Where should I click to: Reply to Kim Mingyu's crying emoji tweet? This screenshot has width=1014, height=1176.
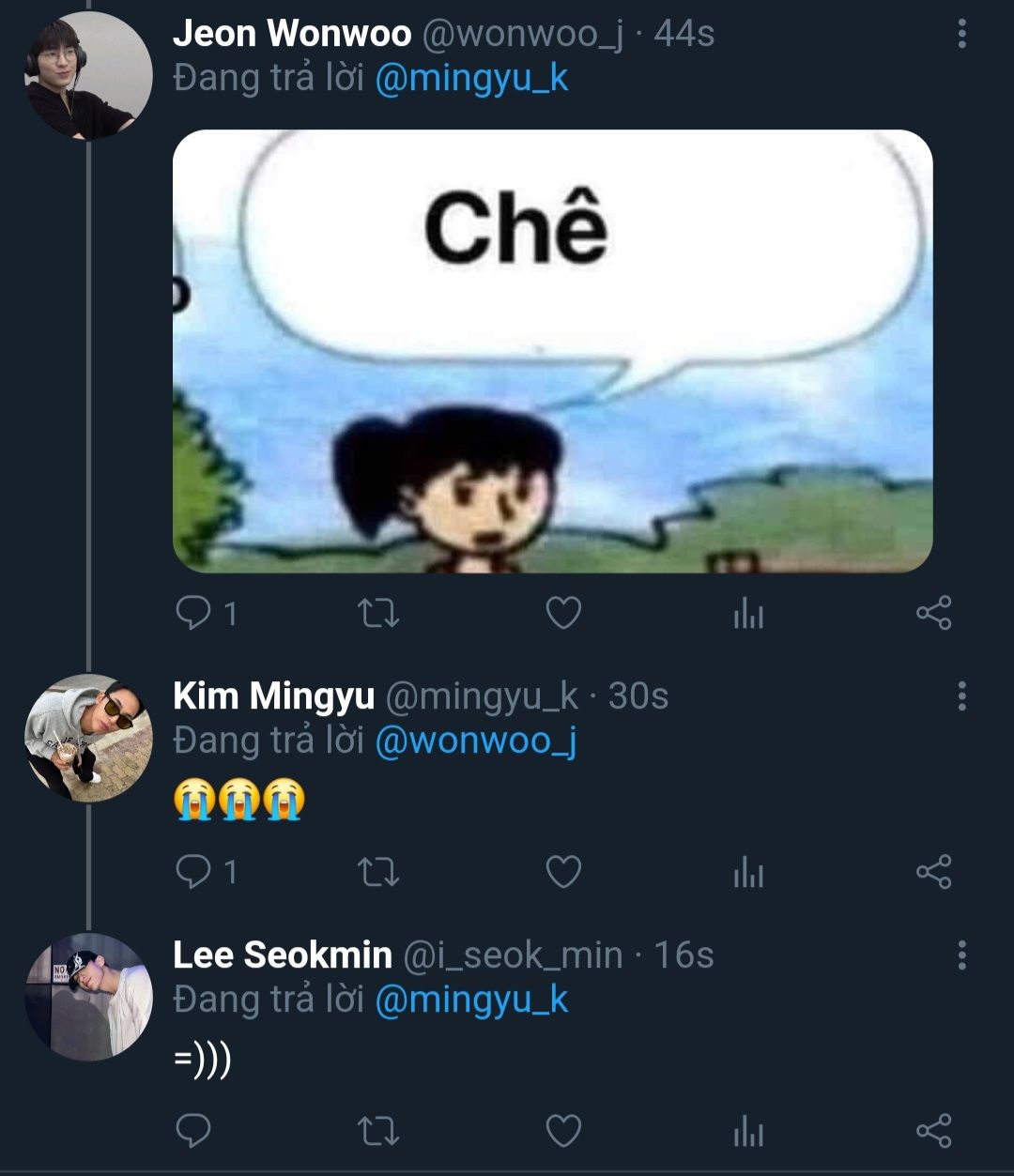[194, 873]
